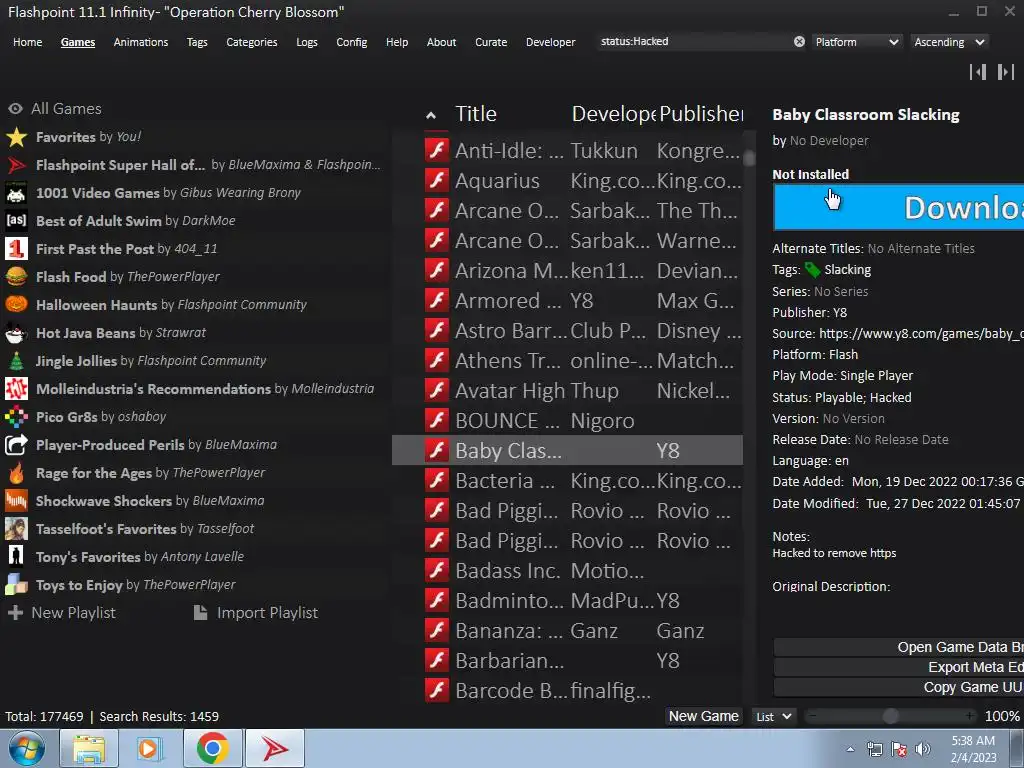The image size is (1024, 768).
Task: Select the Pico Gr8s colorful icon
Action: [x=16, y=417]
